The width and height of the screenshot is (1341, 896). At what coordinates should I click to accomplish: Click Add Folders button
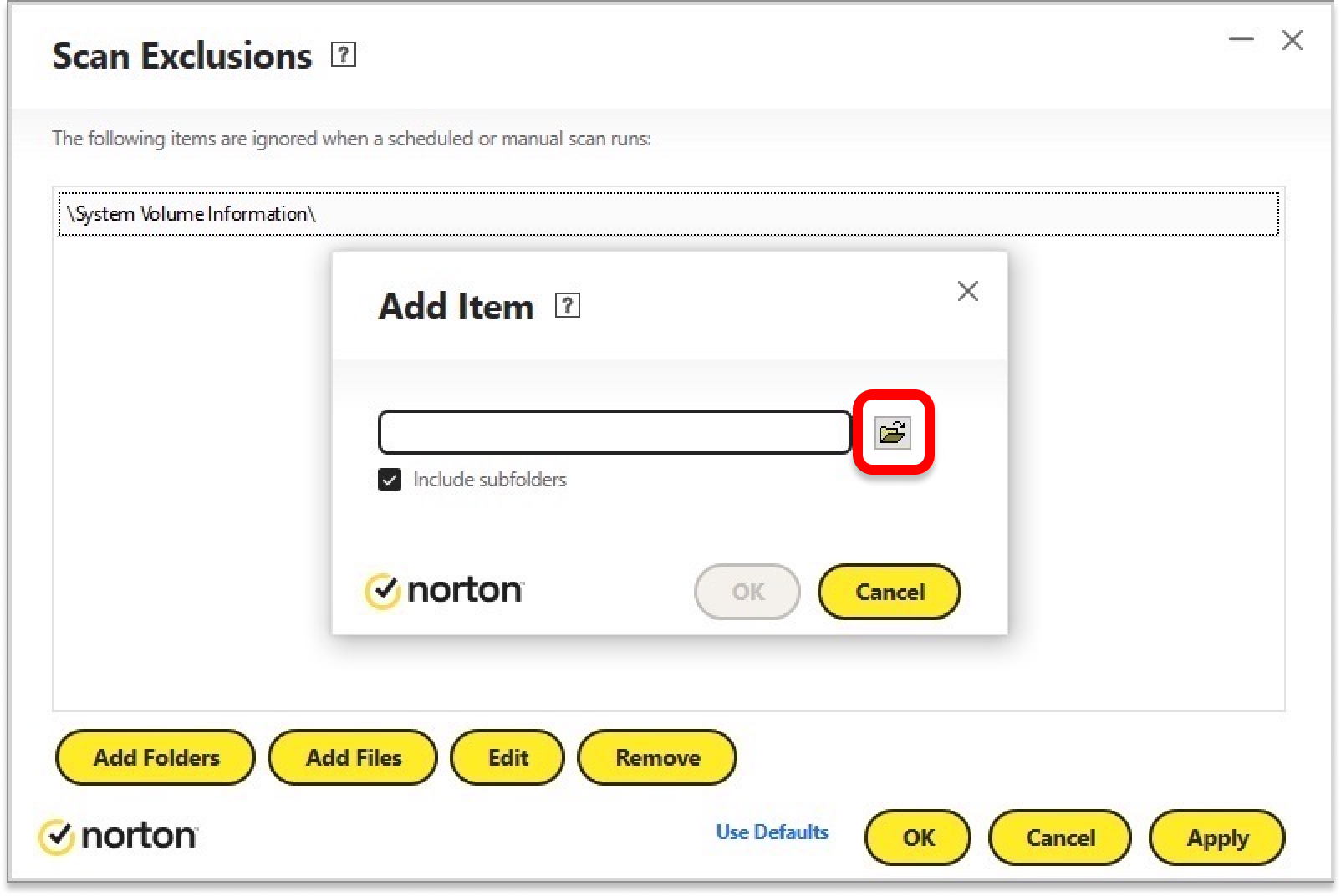click(156, 757)
